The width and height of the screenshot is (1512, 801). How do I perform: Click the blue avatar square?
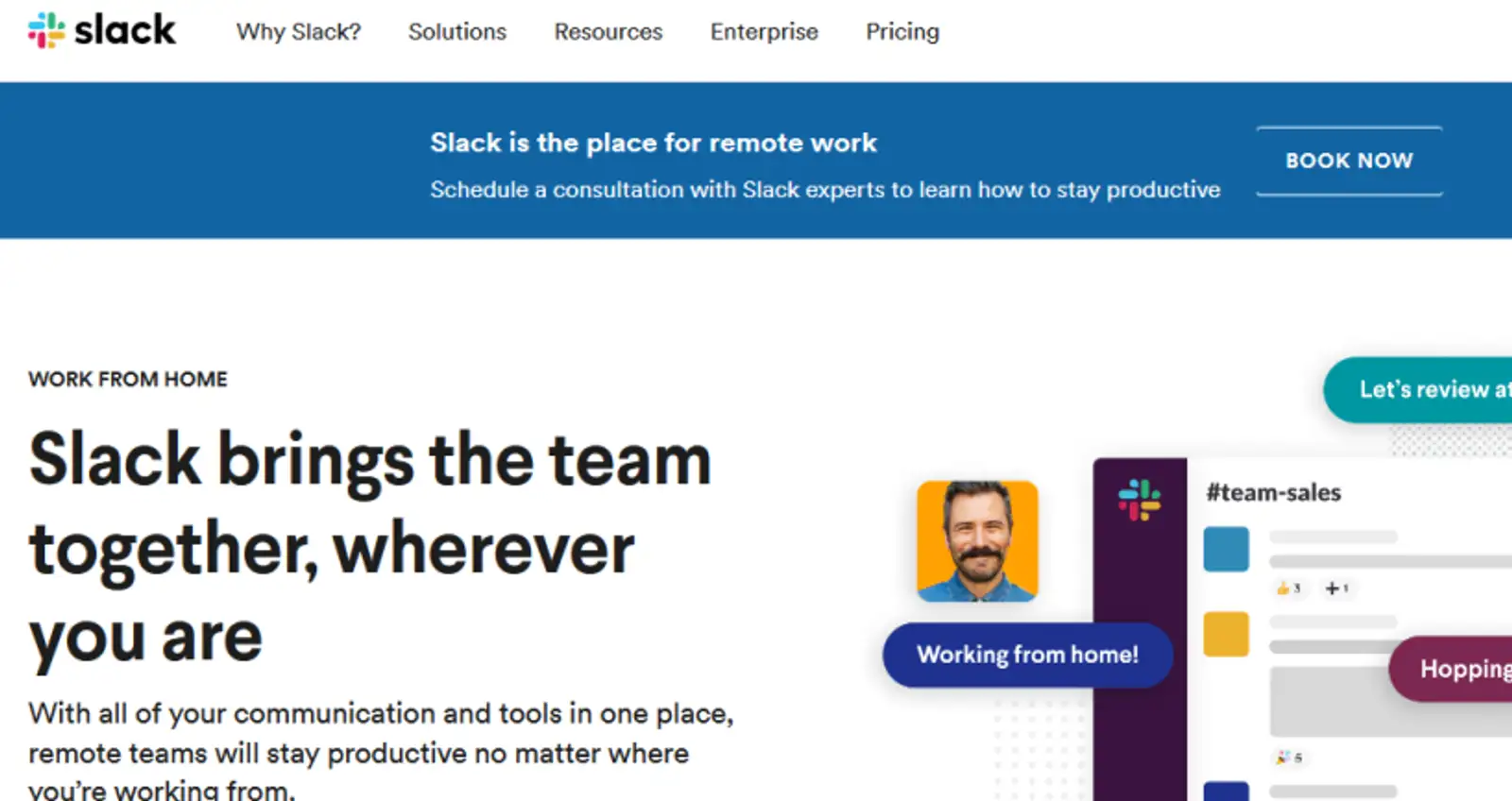coord(1226,549)
